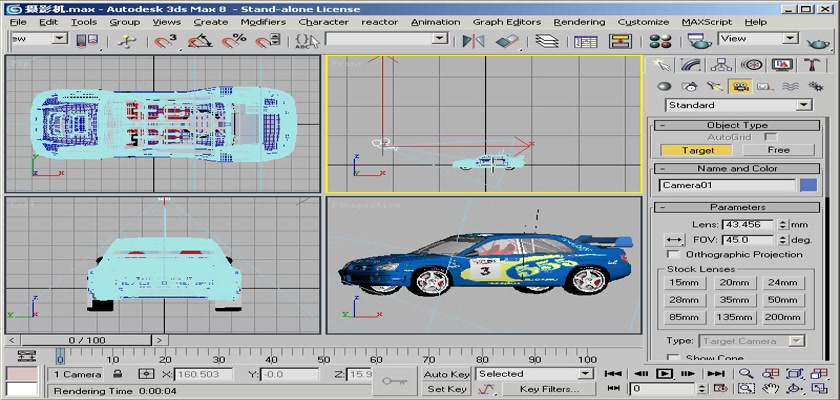The height and width of the screenshot is (400, 840).
Task: Collapse the Name and Color rollout
Action: [737, 168]
